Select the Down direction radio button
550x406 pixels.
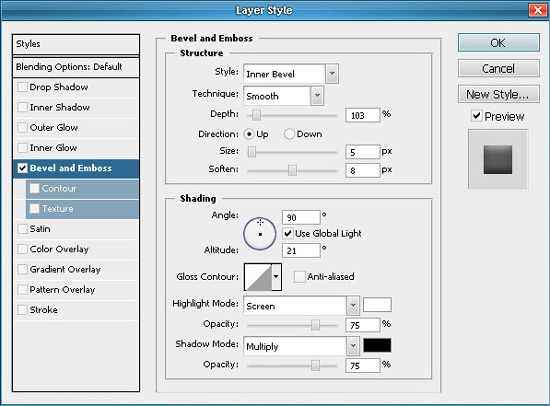tap(289, 134)
